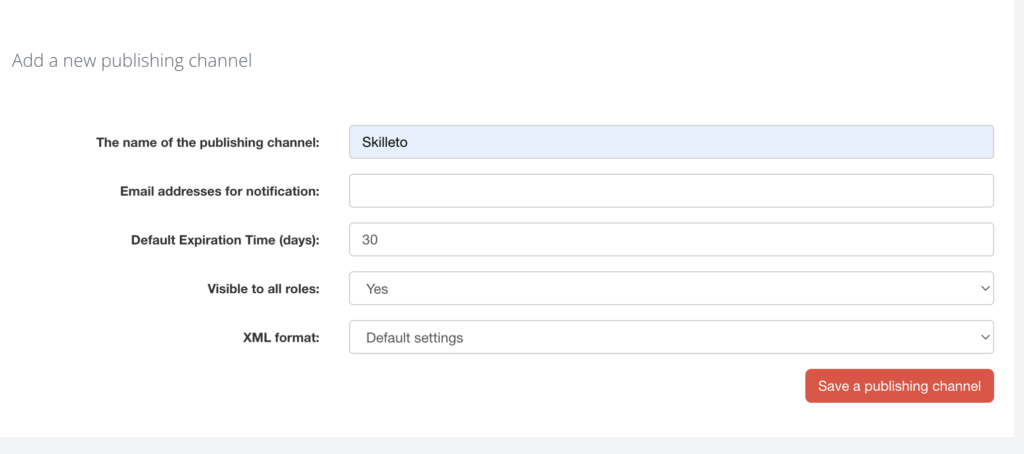Select the 'Default settings' text in XML dropdown
The width and height of the screenshot is (1024, 454).
coord(414,338)
